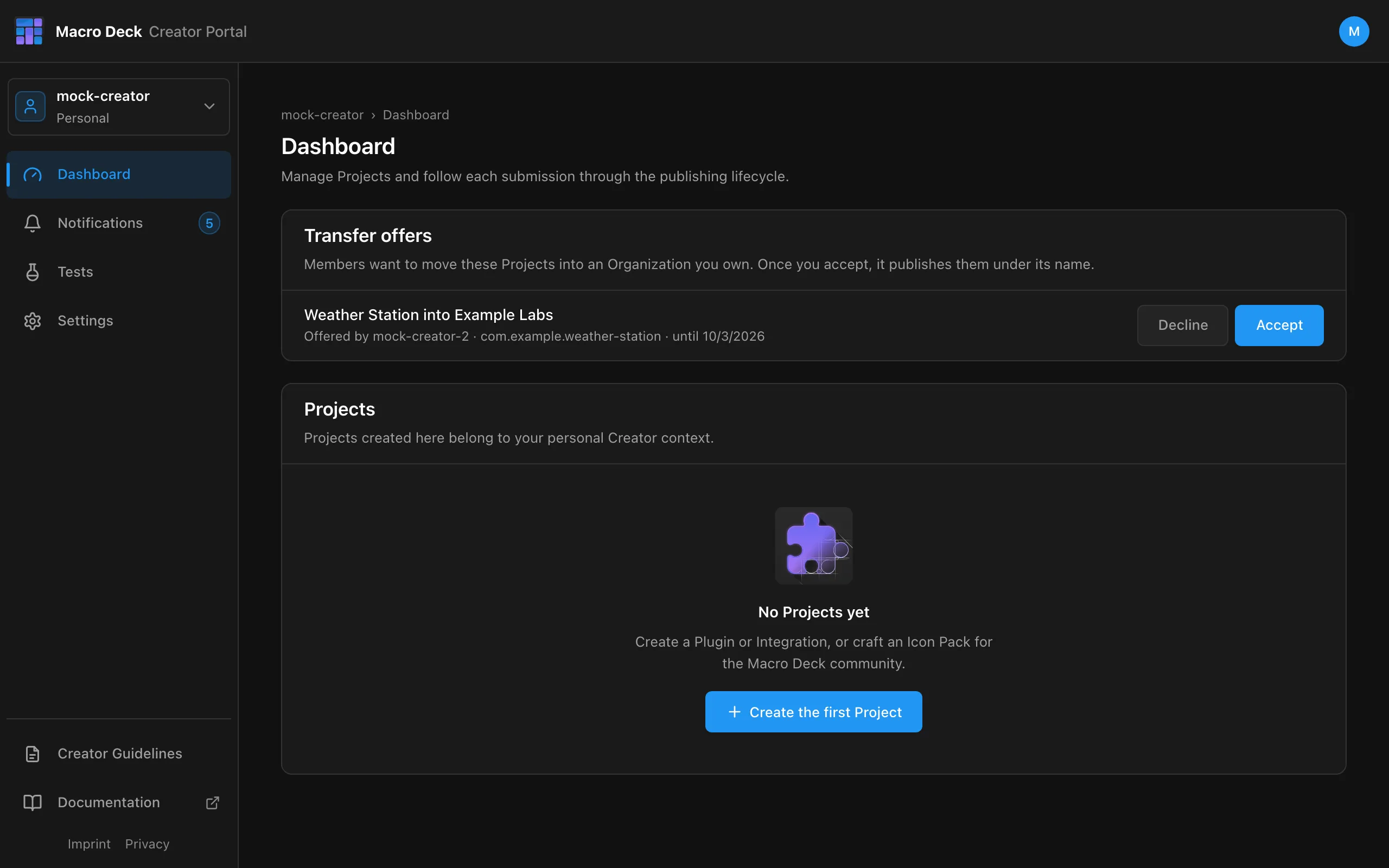The image size is (1389, 868).
Task: Open the Dashboard sidebar item
Action: (x=119, y=175)
